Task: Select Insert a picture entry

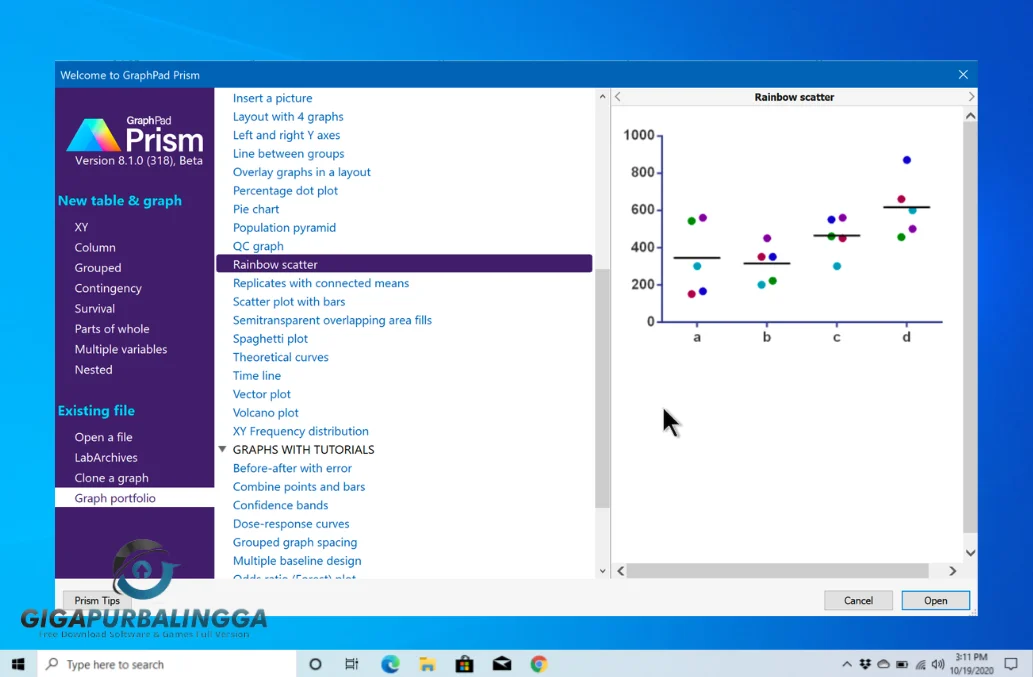Action: pyautogui.click(x=272, y=98)
